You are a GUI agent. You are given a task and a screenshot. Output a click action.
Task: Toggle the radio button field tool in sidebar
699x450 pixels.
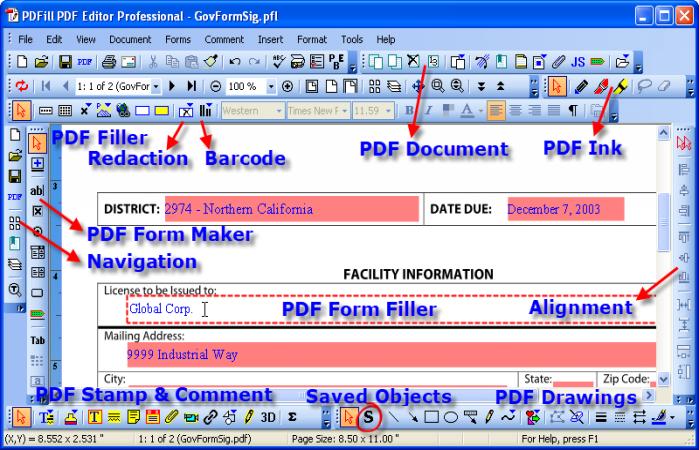coord(37,231)
